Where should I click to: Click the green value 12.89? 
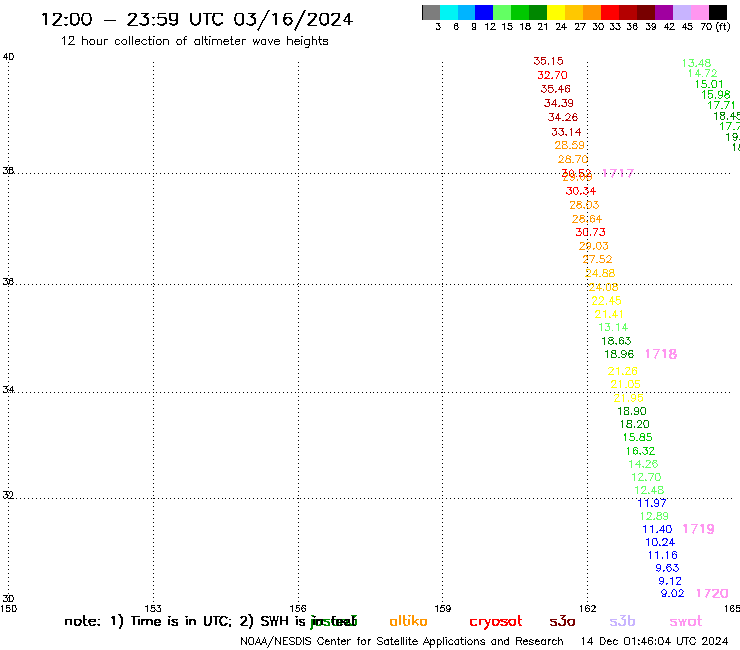pyautogui.click(x=655, y=516)
